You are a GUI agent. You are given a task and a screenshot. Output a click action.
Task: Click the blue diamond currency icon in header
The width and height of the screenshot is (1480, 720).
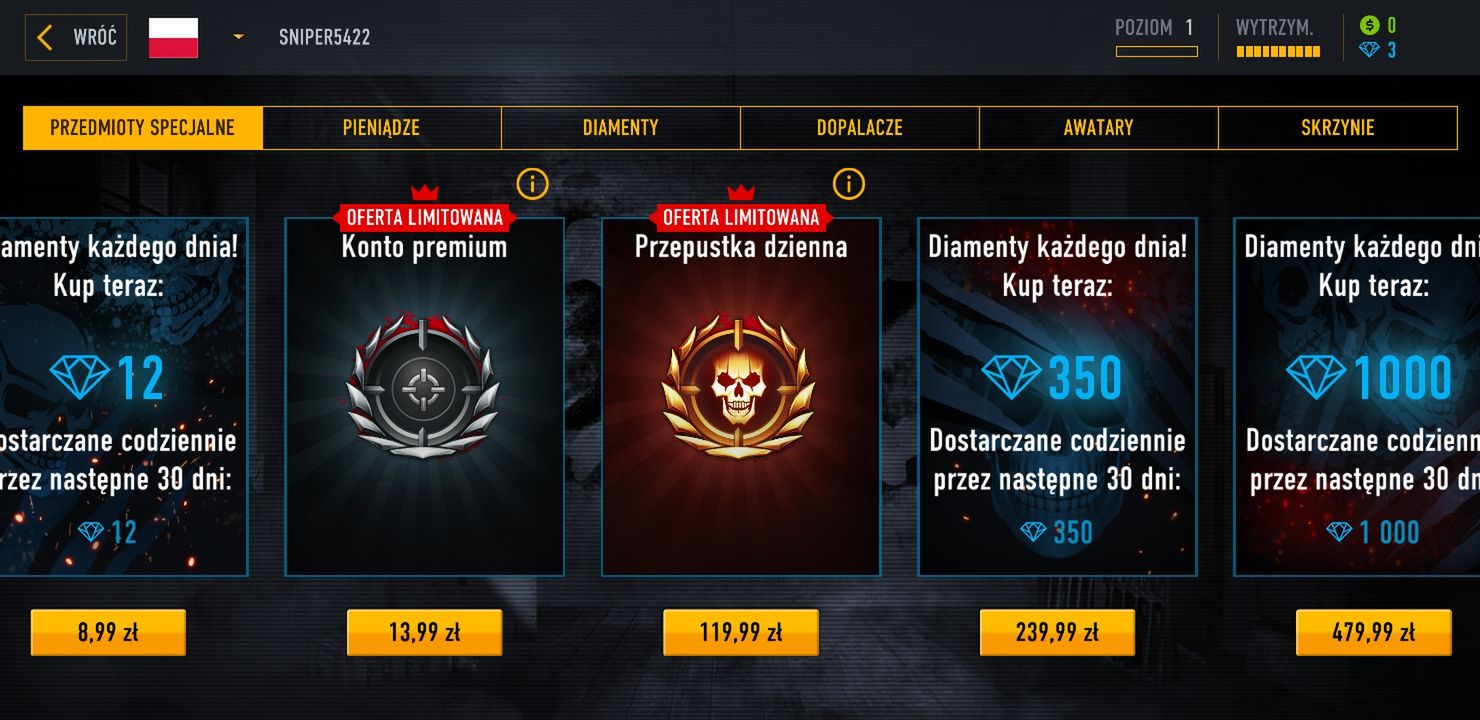(x=1369, y=50)
